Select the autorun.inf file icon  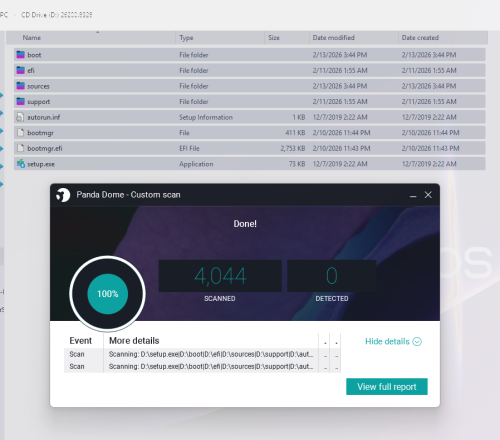tap(21, 117)
